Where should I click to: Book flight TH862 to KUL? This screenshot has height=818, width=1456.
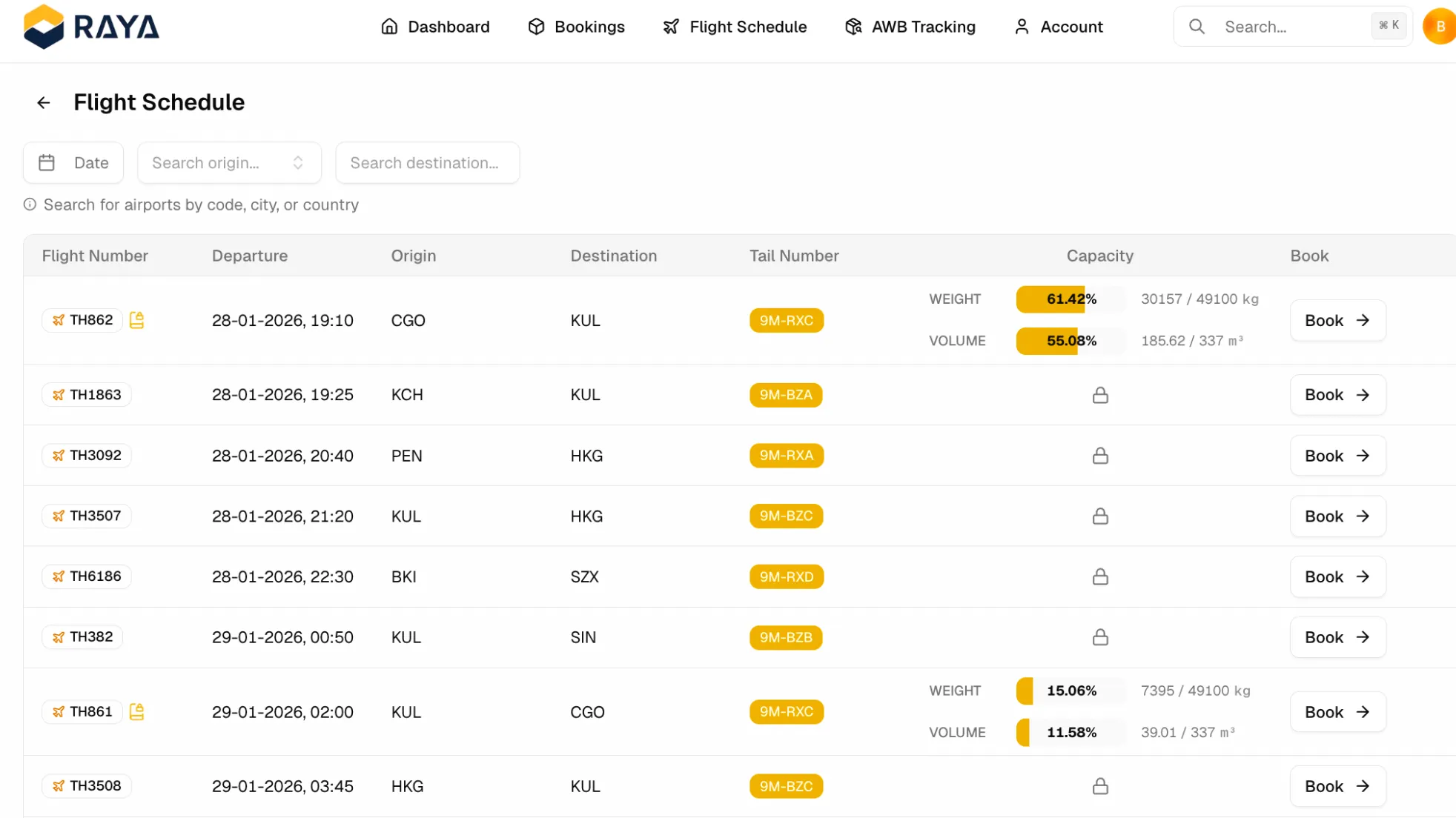(x=1337, y=320)
